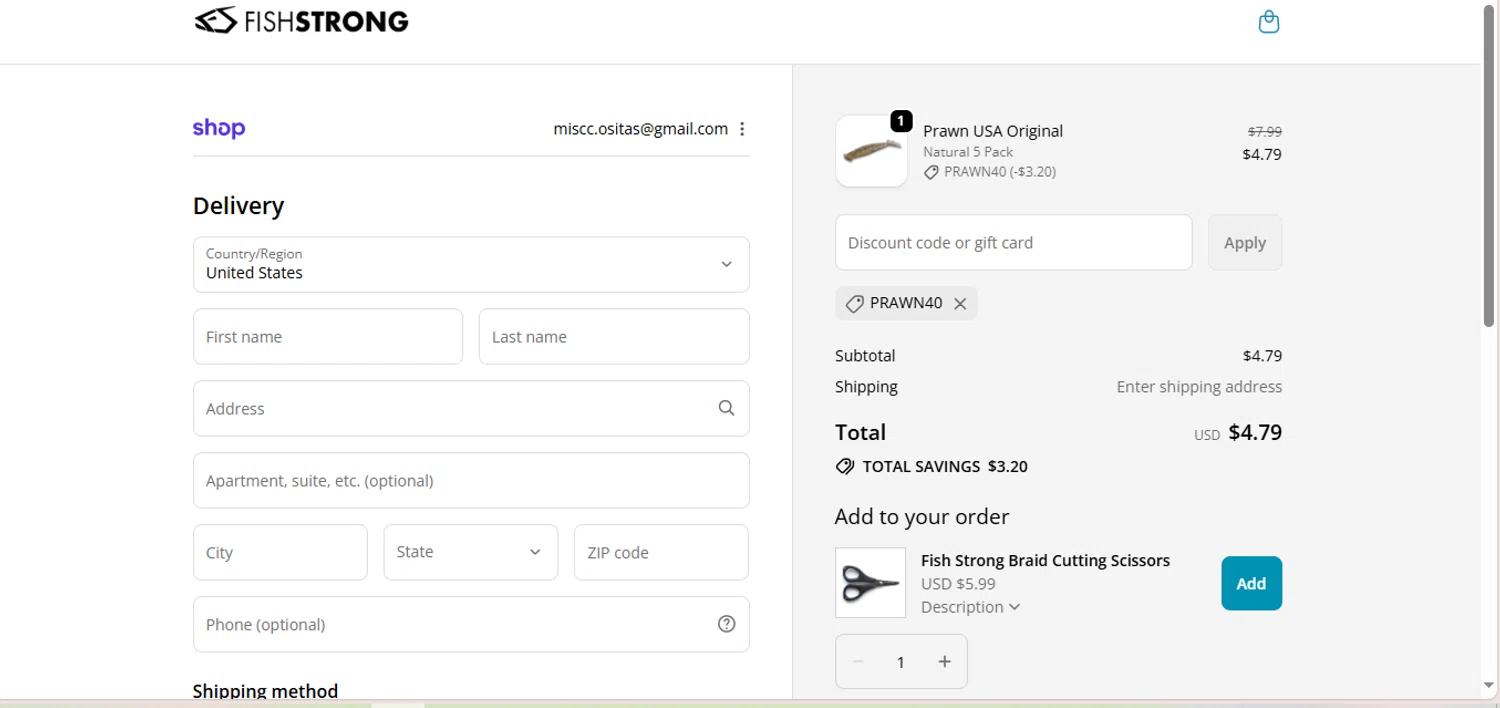Add Braid Cutting Scissors to order
The image size is (1500, 708).
pos(1251,583)
